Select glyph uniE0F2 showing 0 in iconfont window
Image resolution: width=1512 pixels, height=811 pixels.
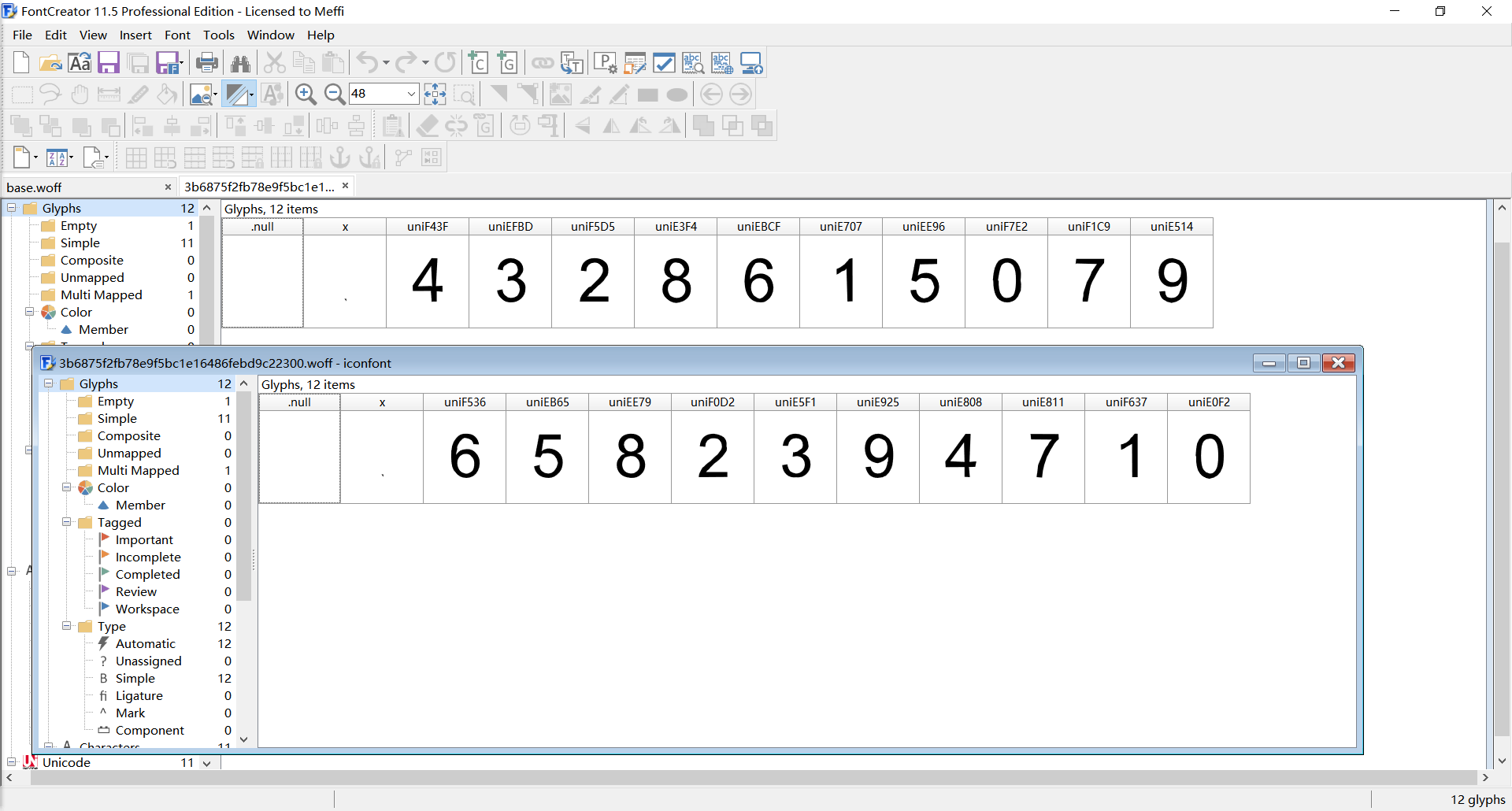tap(1209, 448)
